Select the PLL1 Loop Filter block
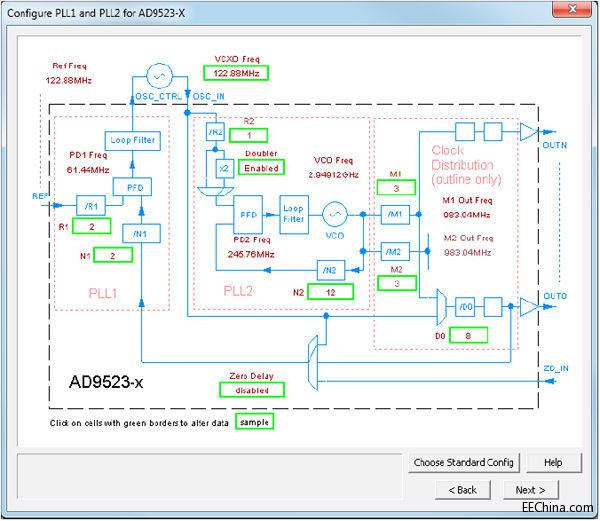Screen dimensions: 600x521 (x=132, y=140)
